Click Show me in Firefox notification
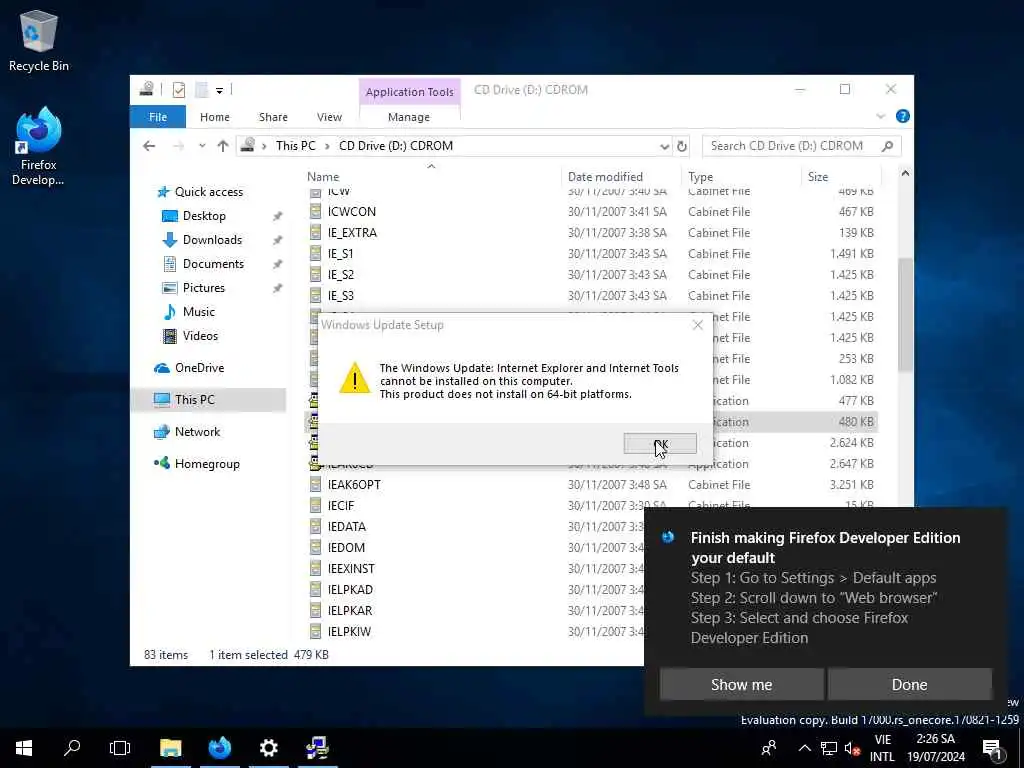This screenshot has height=768, width=1024. [x=741, y=684]
